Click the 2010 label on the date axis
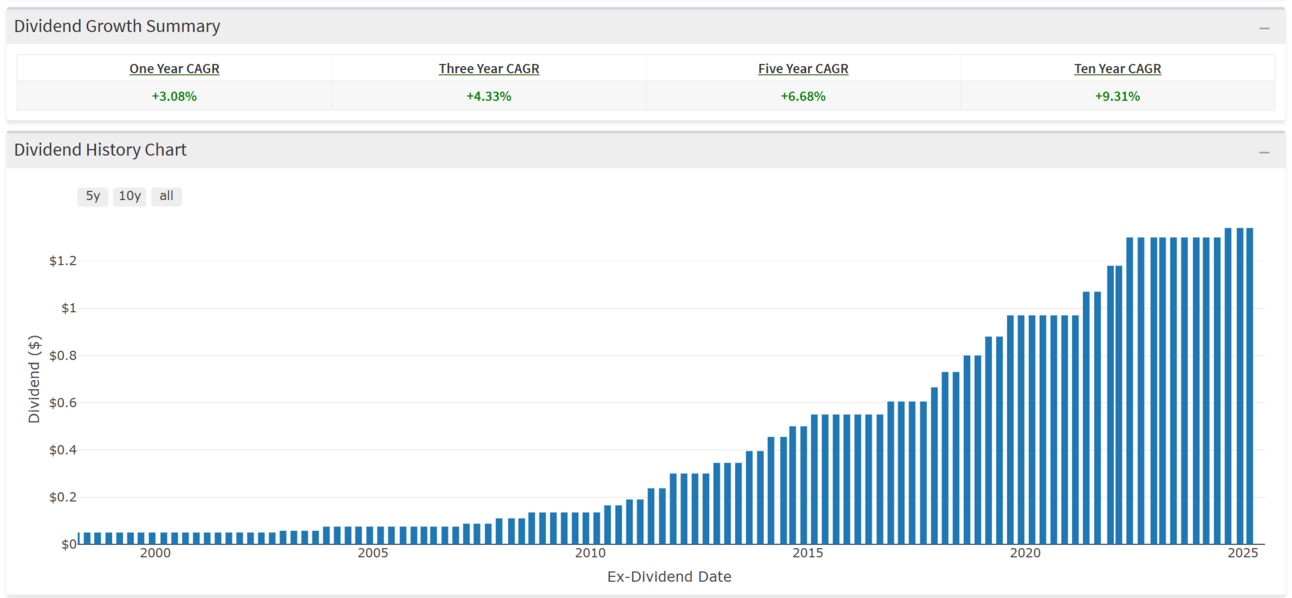 click(x=590, y=553)
